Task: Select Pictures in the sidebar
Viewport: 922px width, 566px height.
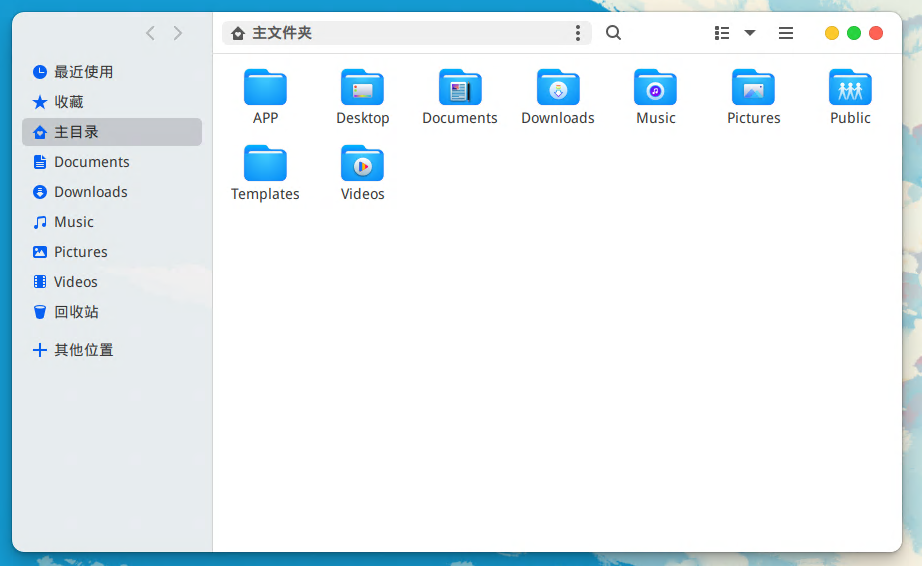Action: pos(112,252)
